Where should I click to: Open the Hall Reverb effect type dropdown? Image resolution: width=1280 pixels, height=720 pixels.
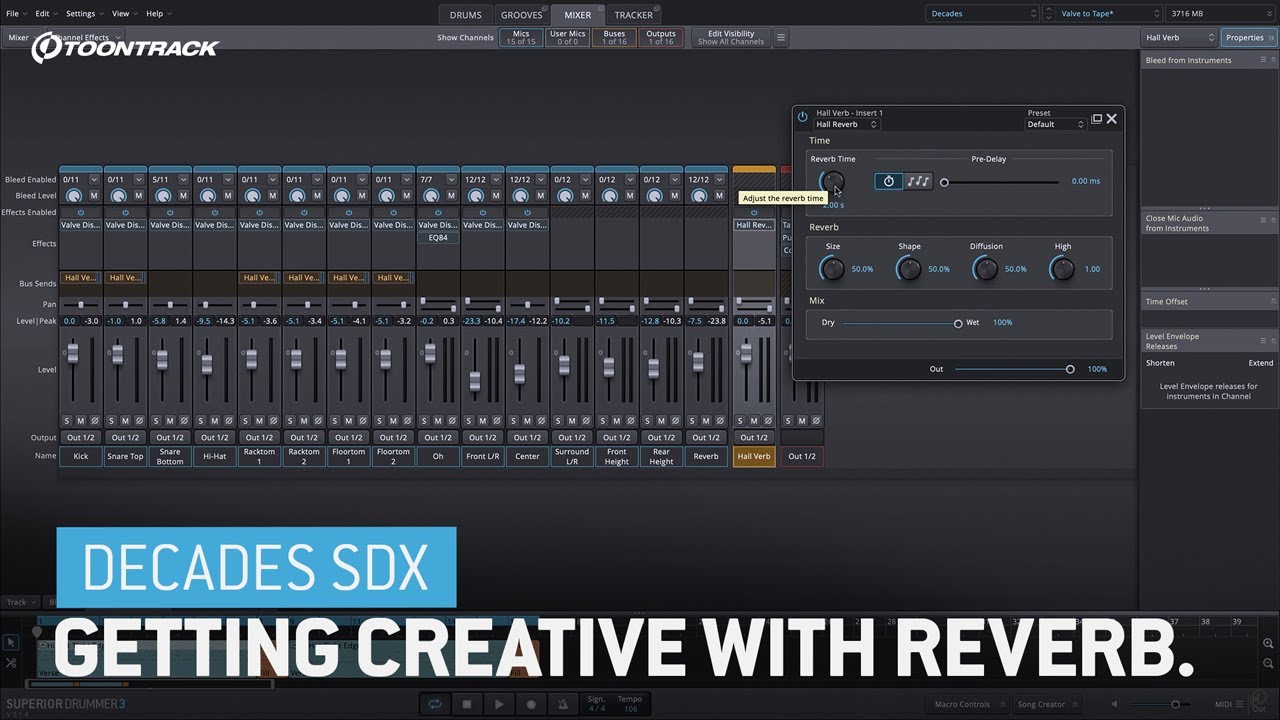point(846,124)
